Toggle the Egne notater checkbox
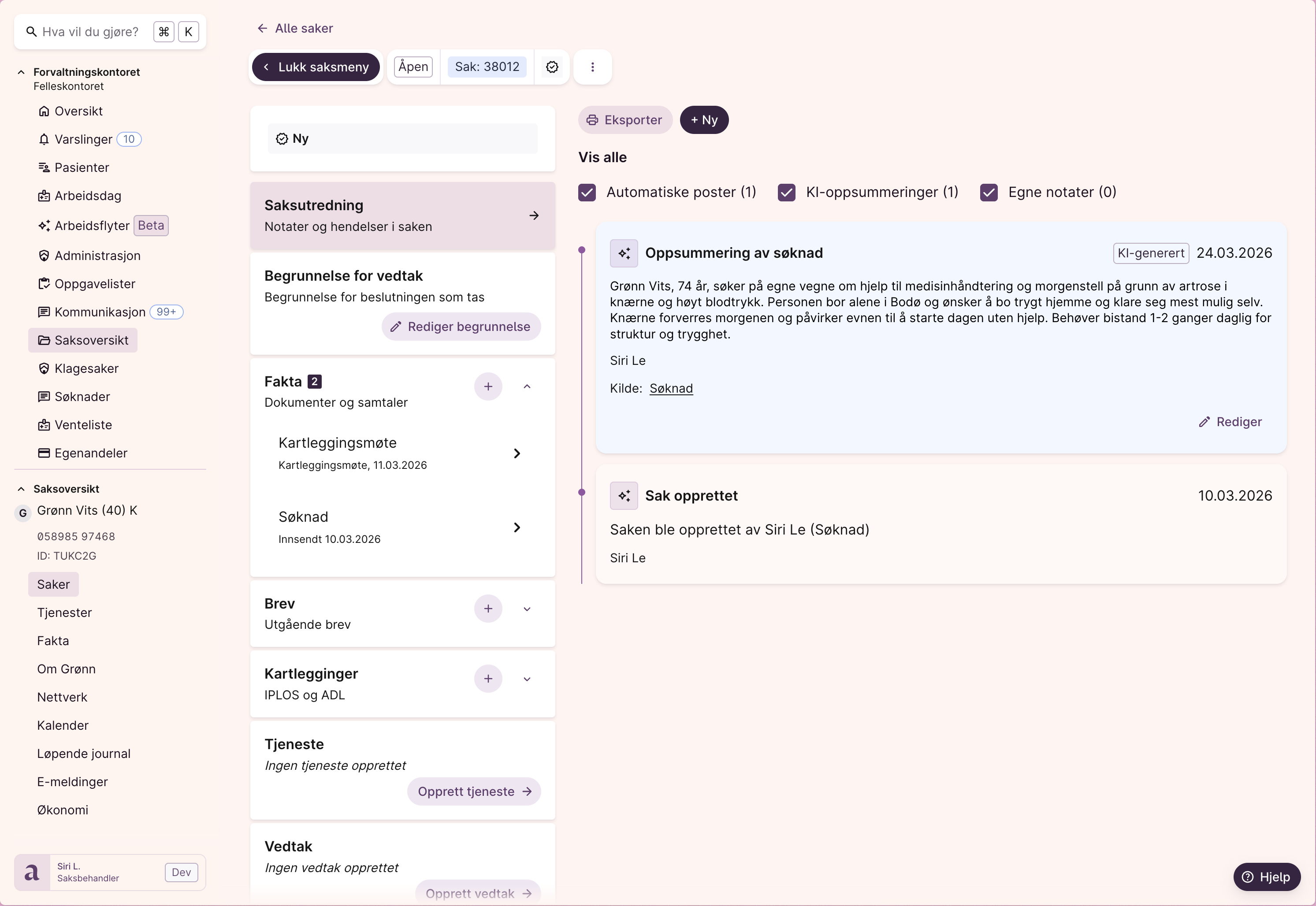Image resolution: width=1316 pixels, height=906 pixels. tap(989, 193)
